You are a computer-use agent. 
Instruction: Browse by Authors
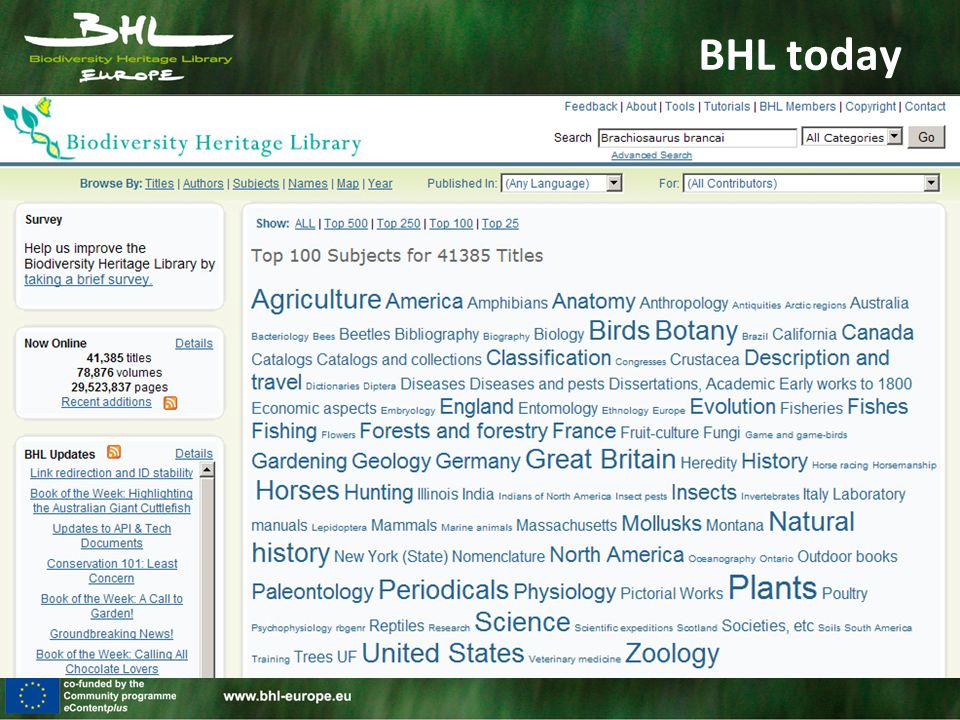203,184
